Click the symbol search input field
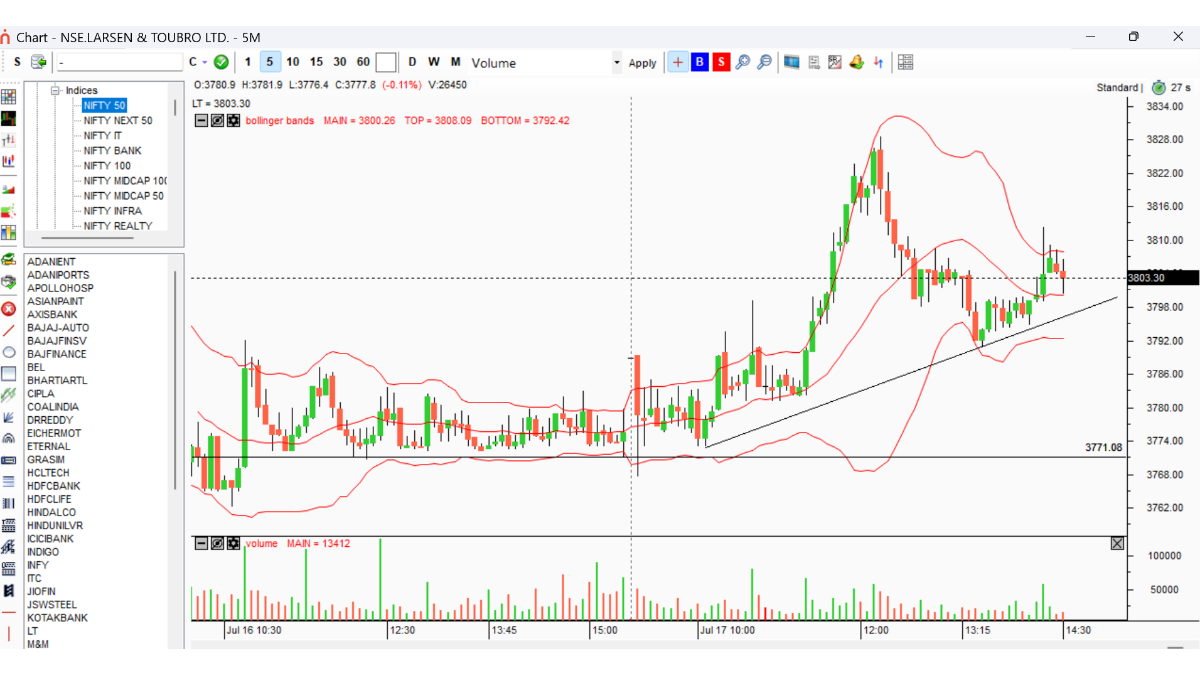Viewport: 1200px width, 675px height. point(119,62)
